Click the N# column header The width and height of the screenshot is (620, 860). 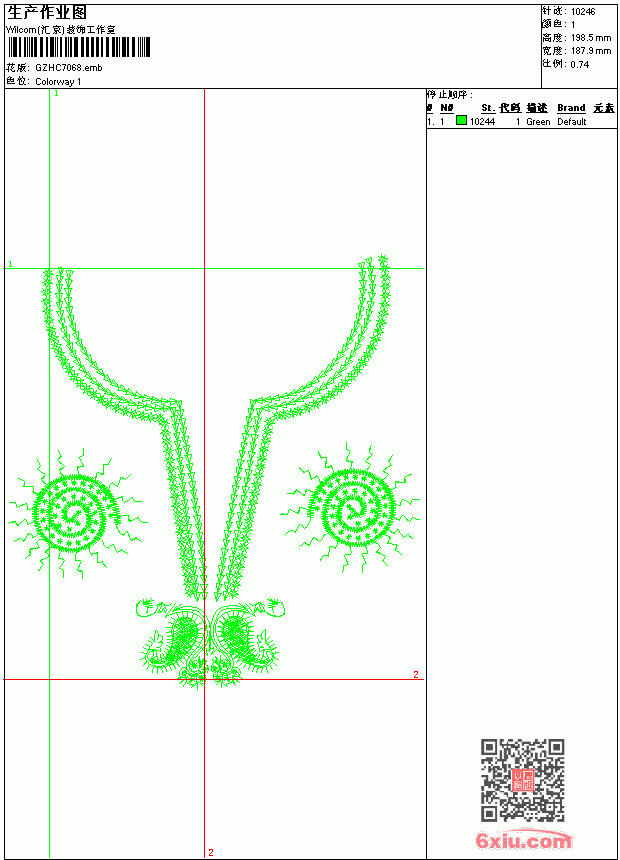[447, 108]
